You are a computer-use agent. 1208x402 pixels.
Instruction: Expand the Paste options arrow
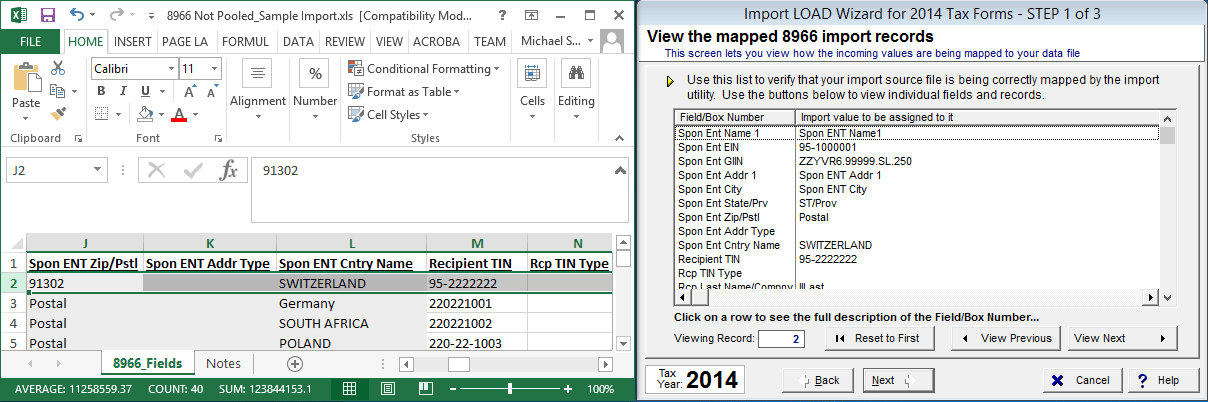click(26, 116)
